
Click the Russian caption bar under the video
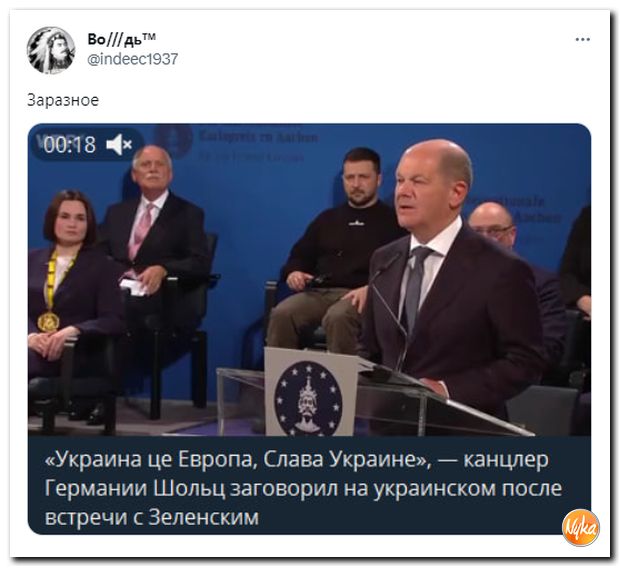(309, 485)
